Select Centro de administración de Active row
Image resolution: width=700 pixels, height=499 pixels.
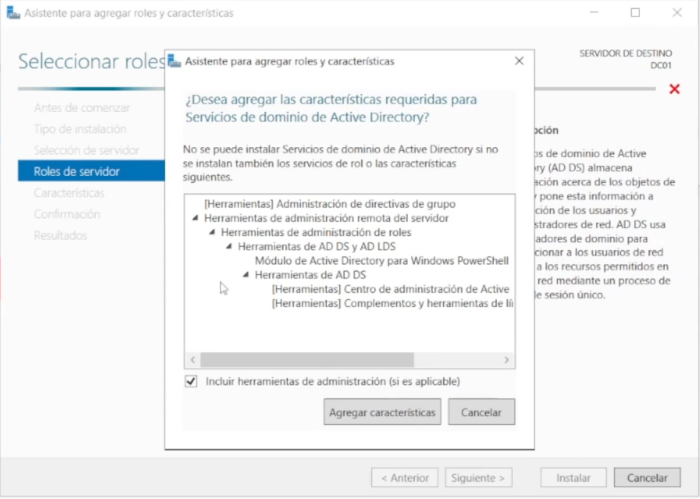coord(391,289)
